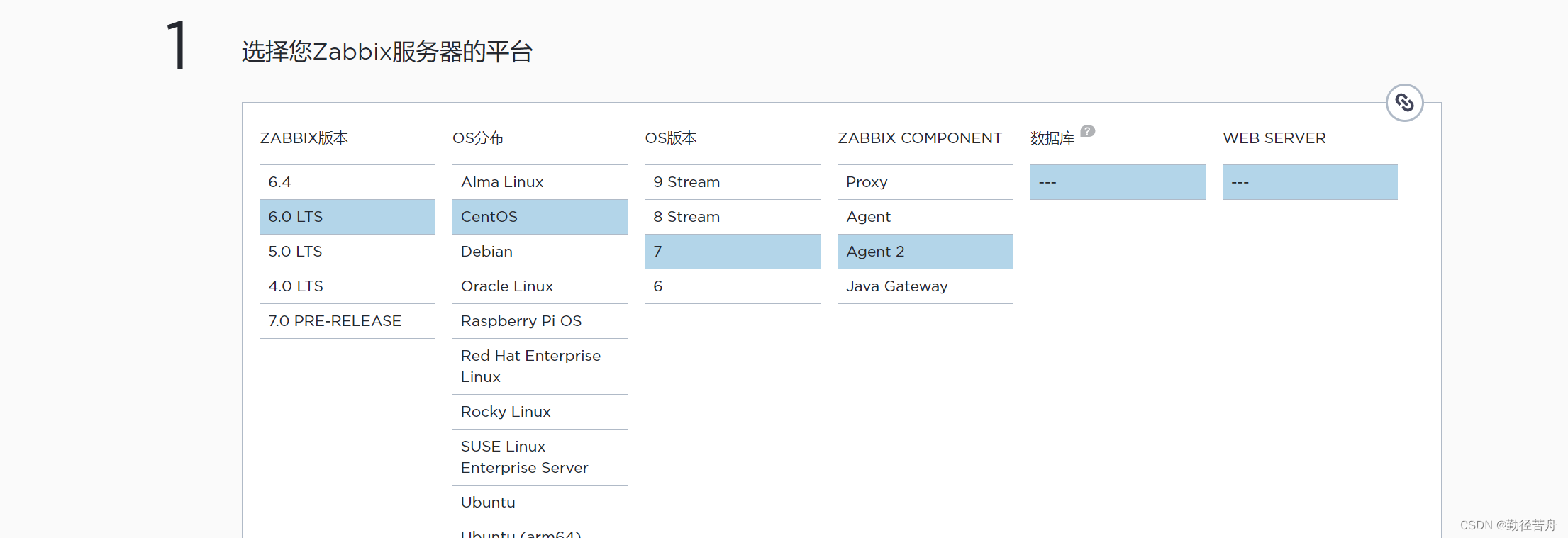Click the Web Server '---' option
Viewport: 1568px width, 538px height.
tap(1310, 182)
